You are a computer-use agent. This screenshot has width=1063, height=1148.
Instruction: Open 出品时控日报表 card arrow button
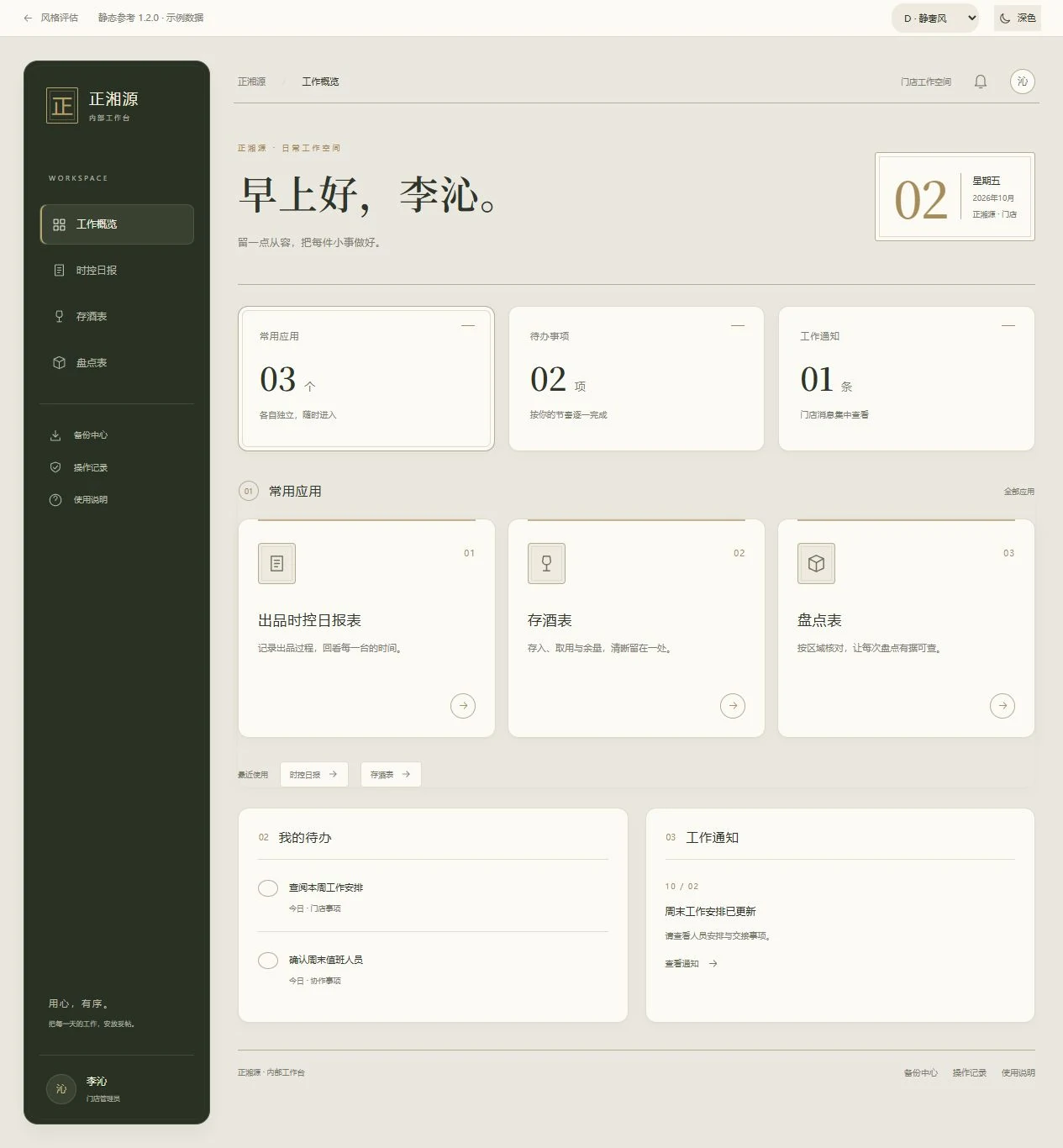(x=463, y=706)
